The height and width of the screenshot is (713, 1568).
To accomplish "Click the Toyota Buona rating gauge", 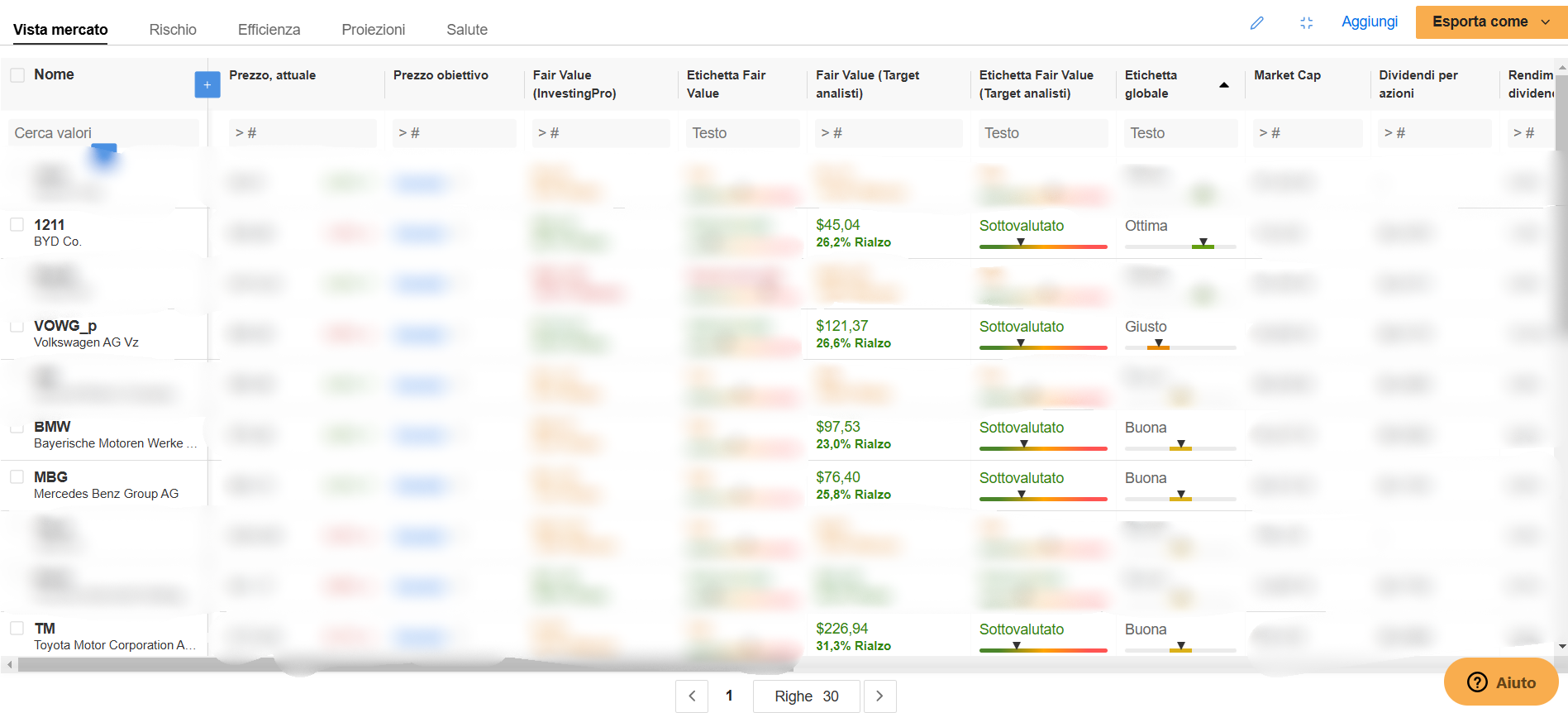I will click(x=1180, y=648).
